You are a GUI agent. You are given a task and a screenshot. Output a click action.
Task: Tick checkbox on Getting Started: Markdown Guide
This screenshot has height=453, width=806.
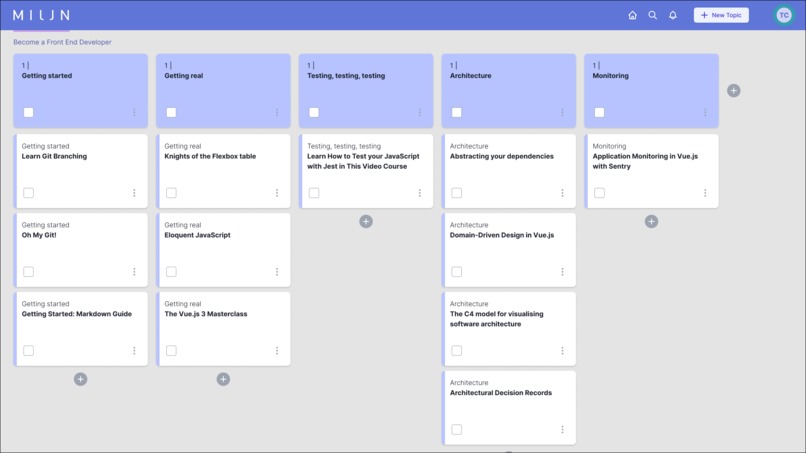pos(28,351)
